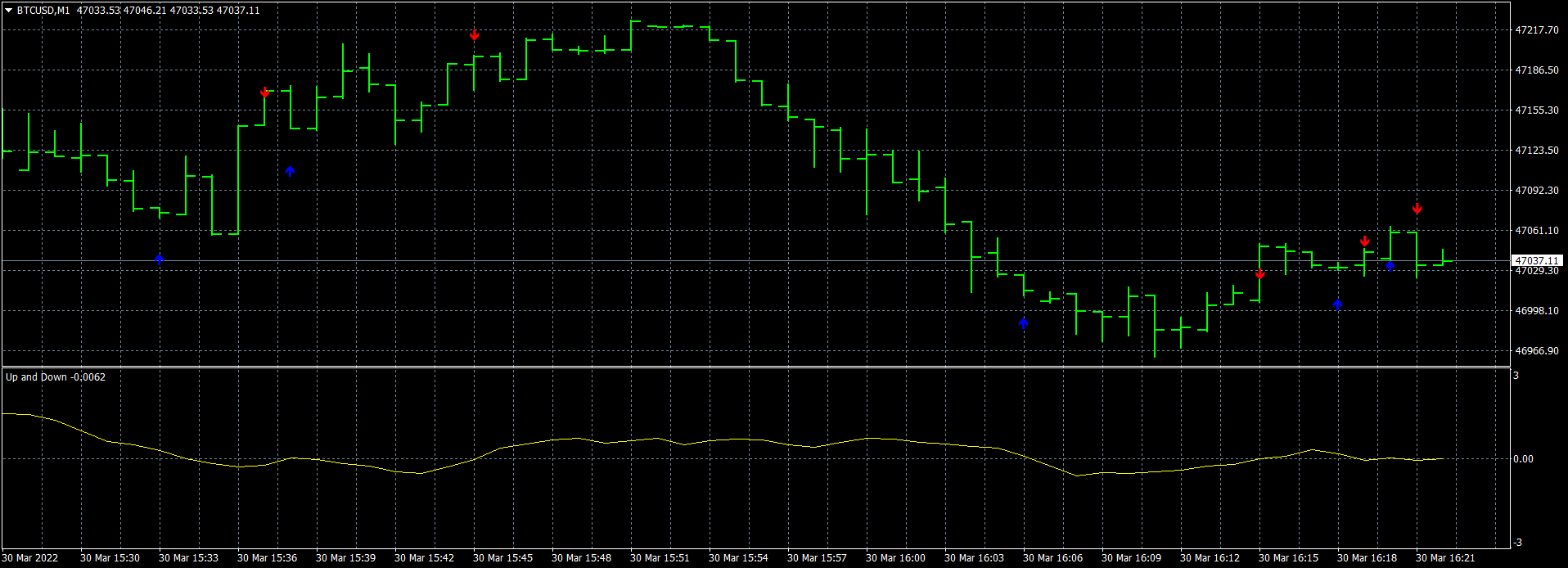This screenshot has width=1568, height=568.
Task: Click the 47217.70 price scale label
Action: [x=1537, y=30]
